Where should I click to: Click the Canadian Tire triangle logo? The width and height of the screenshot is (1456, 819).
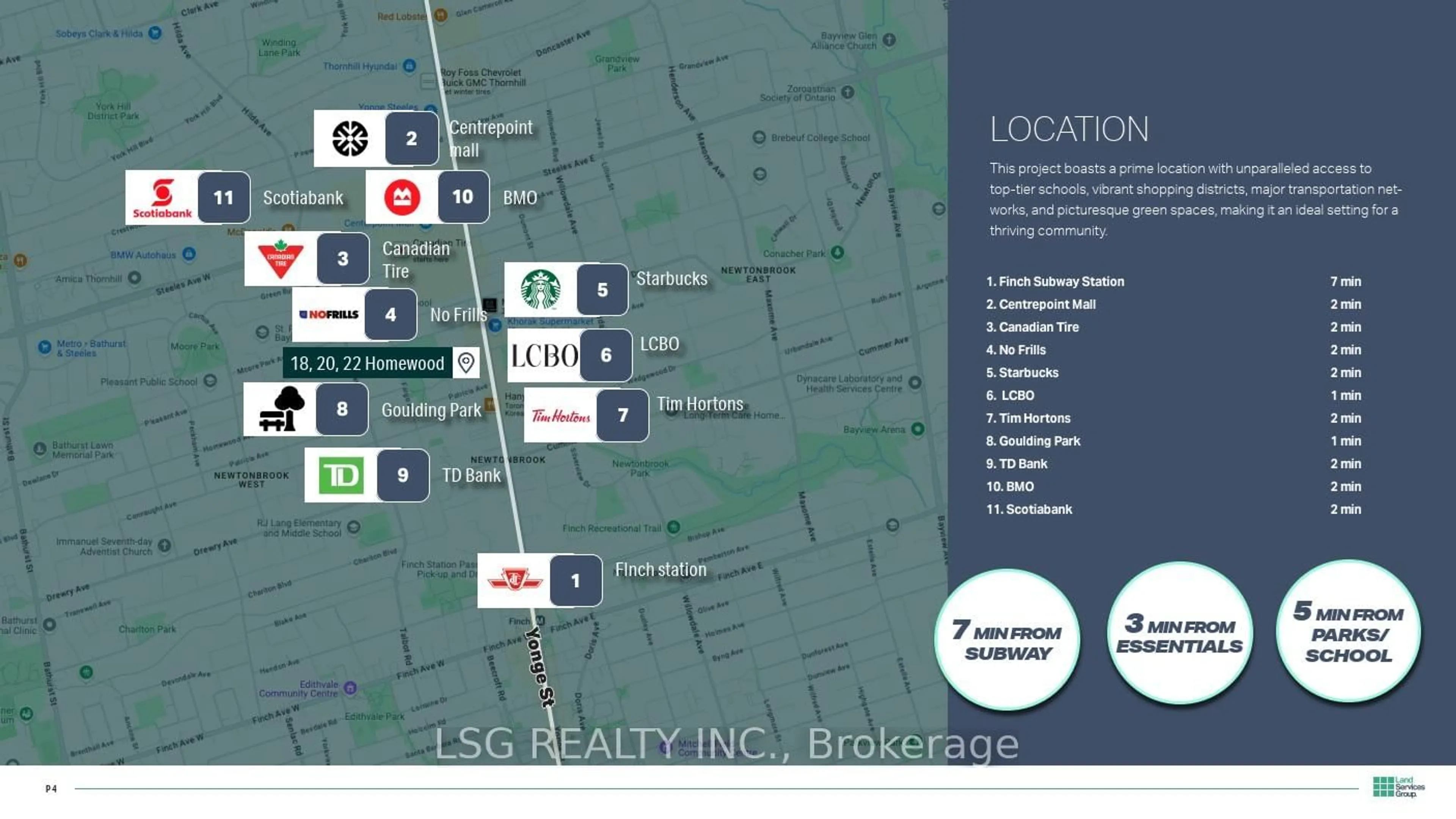point(280,259)
